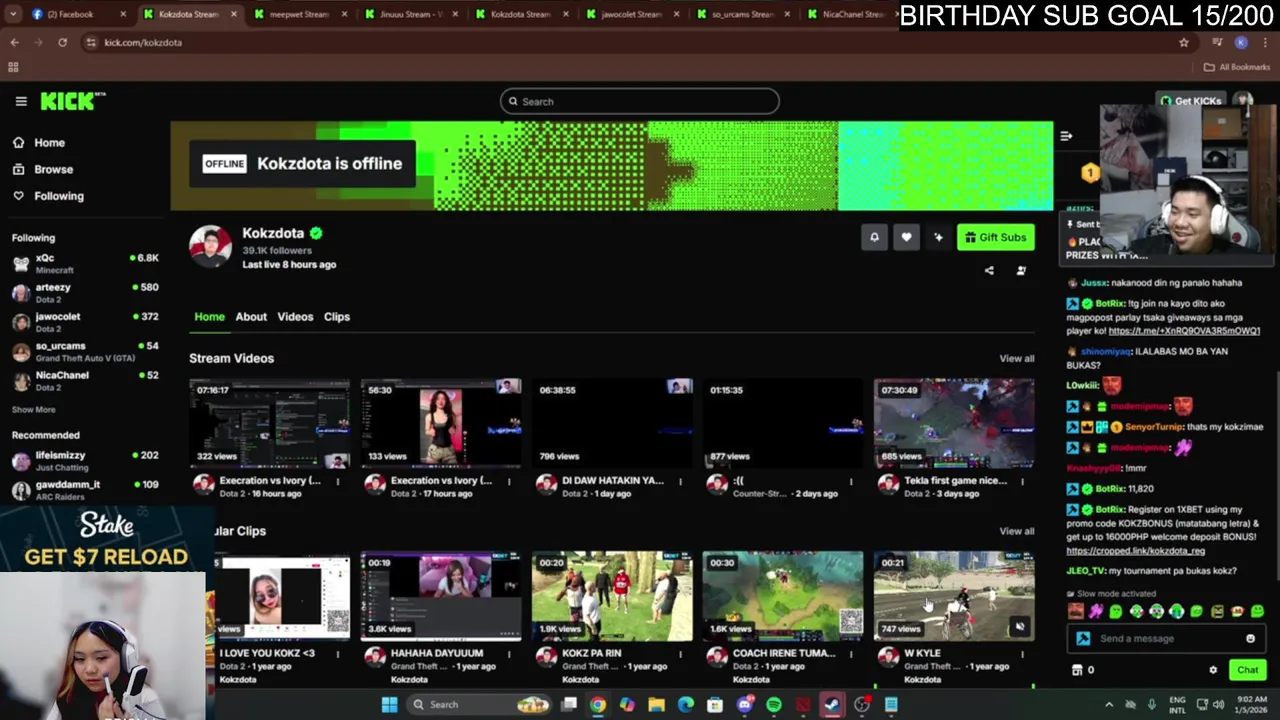This screenshot has width=1280, height=720.
Task: Open the 06:38:55 stream video thumbnail
Action: click(x=612, y=423)
